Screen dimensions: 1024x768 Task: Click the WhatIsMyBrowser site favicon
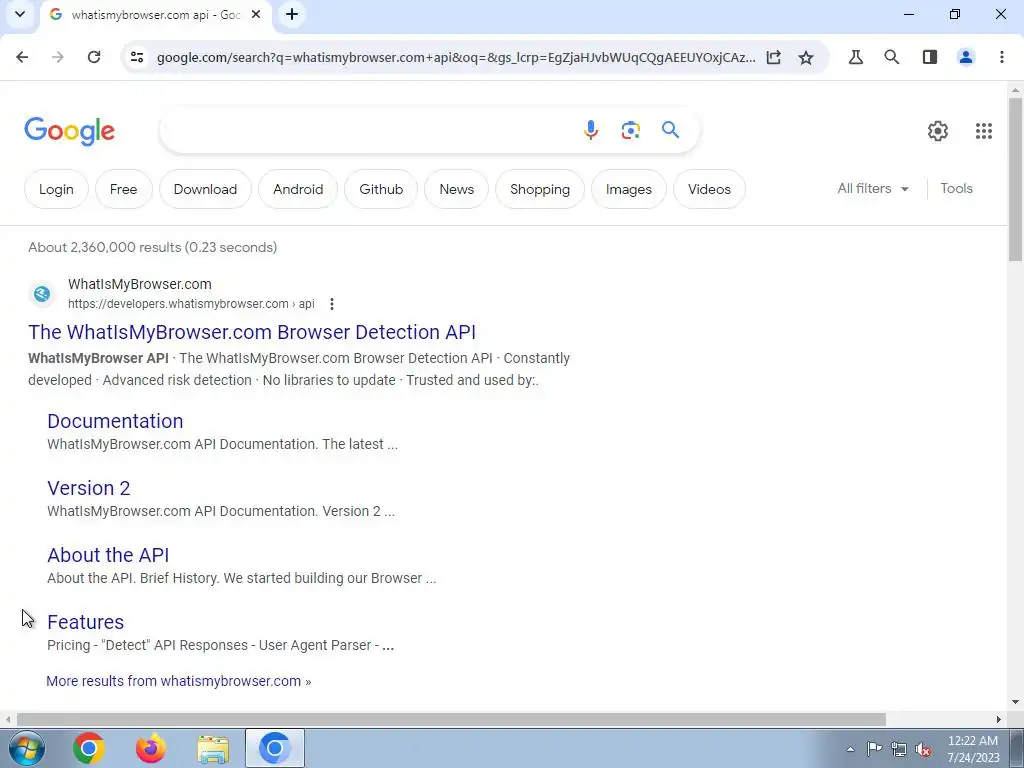[x=42, y=294]
